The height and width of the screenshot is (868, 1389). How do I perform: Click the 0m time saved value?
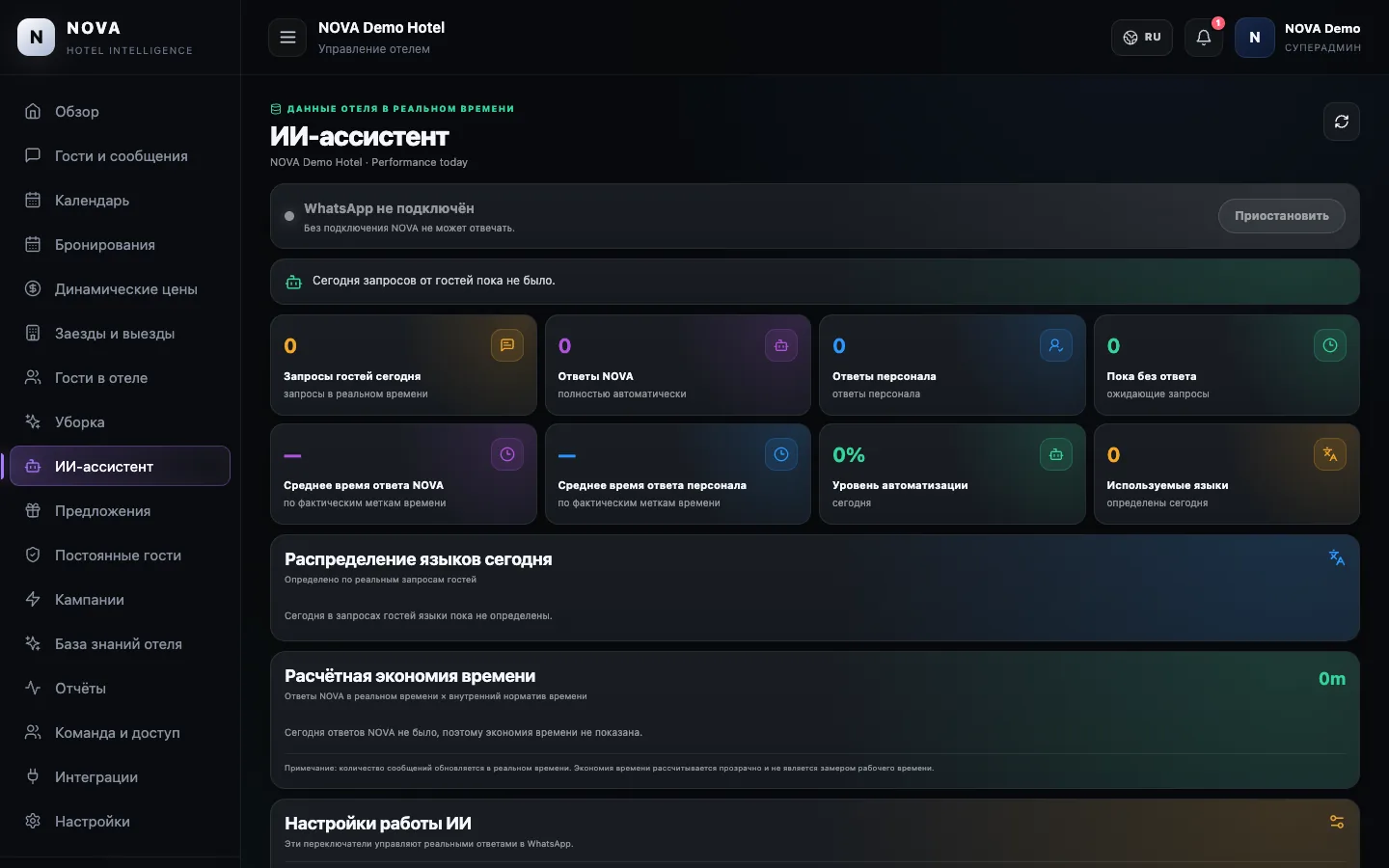[1332, 679]
